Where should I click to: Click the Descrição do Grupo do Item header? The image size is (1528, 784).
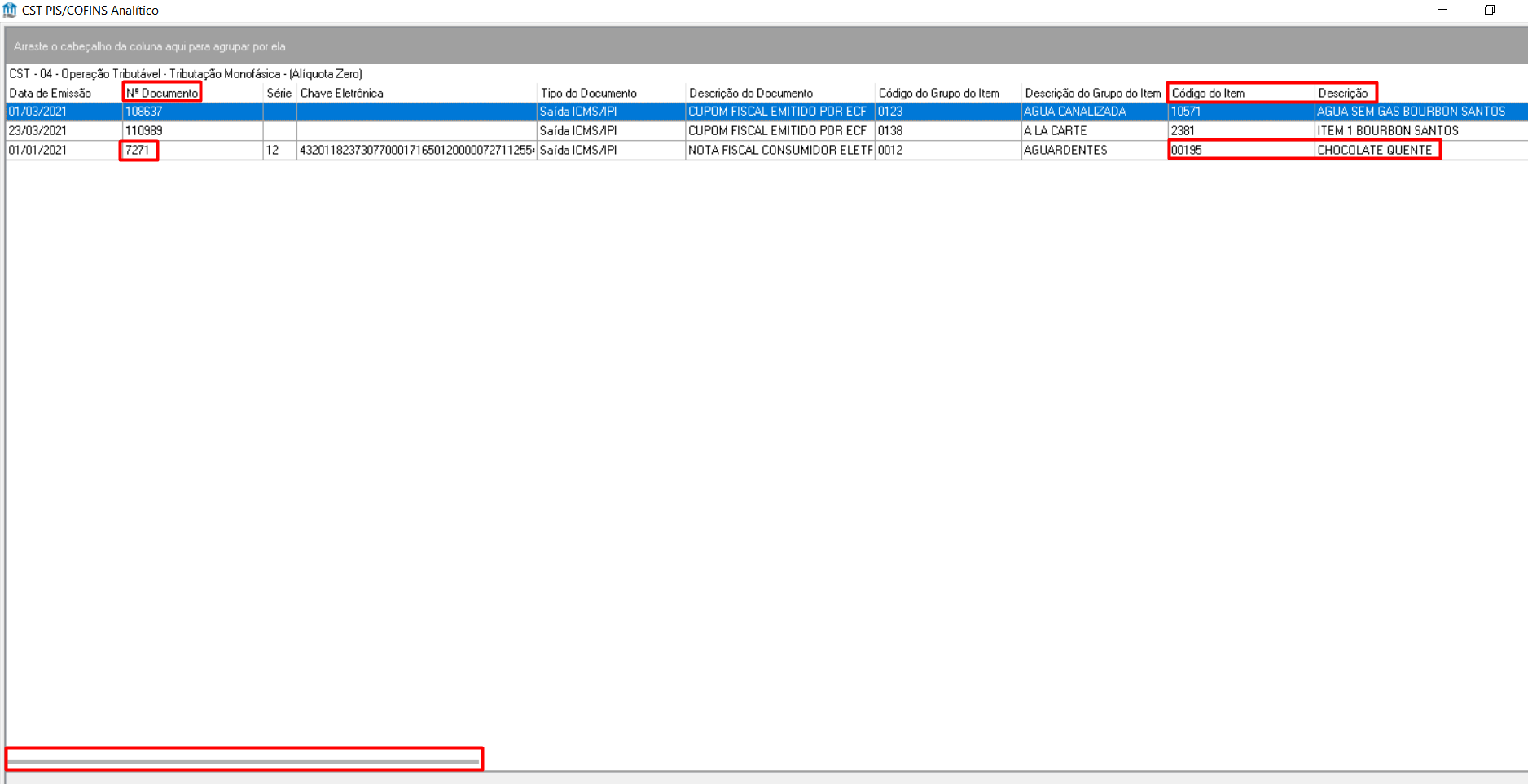(x=1095, y=93)
